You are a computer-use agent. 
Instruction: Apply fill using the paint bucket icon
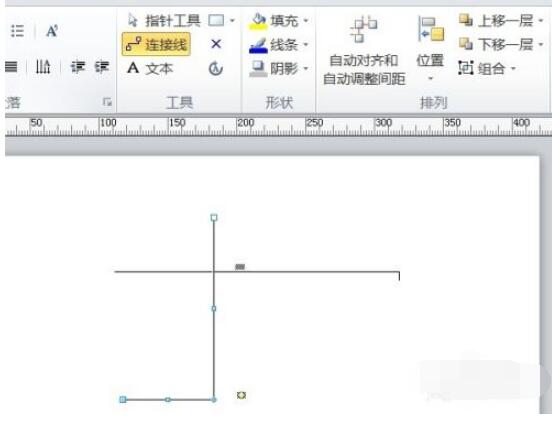258,21
